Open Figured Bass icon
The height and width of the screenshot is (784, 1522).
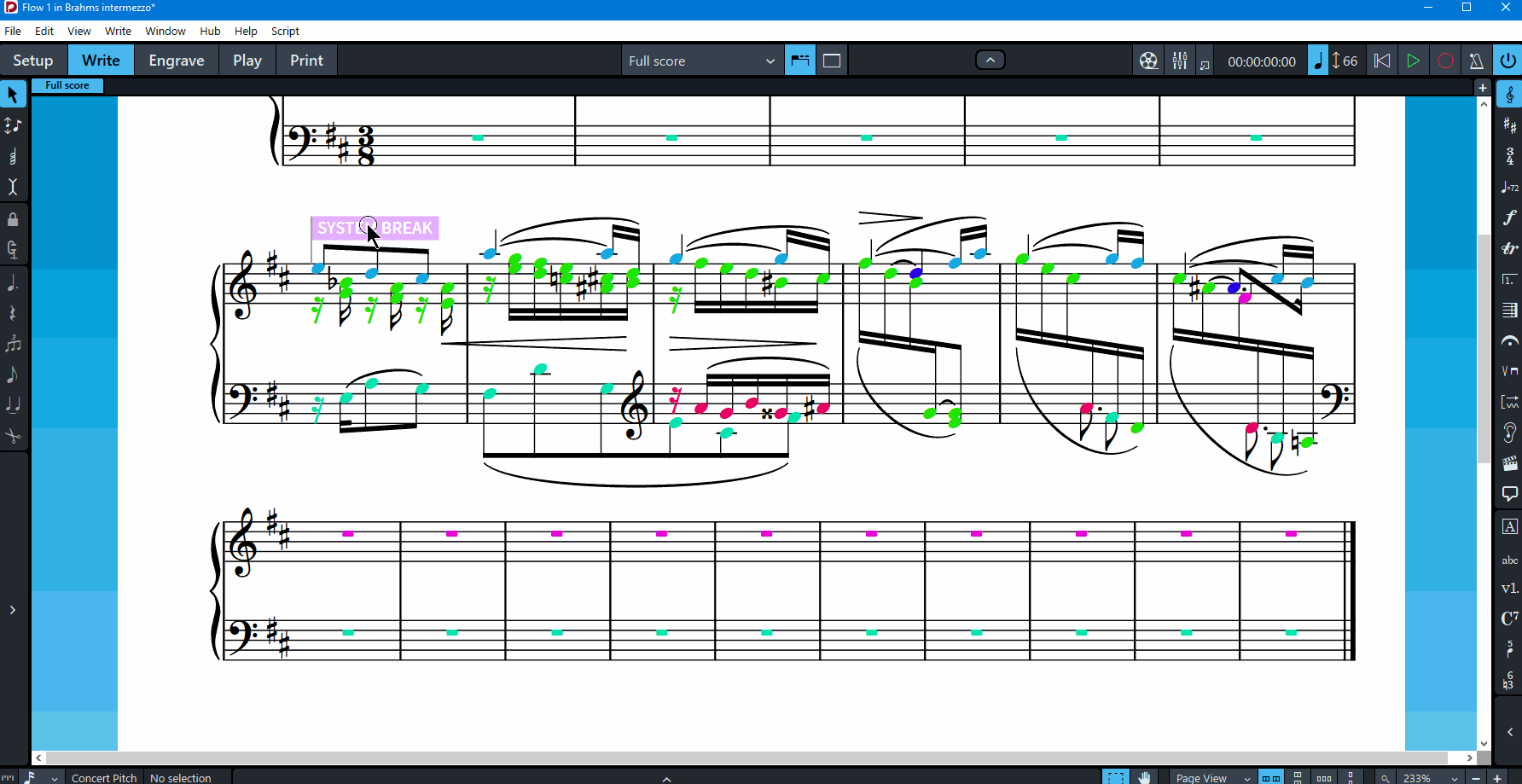click(x=1509, y=680)
